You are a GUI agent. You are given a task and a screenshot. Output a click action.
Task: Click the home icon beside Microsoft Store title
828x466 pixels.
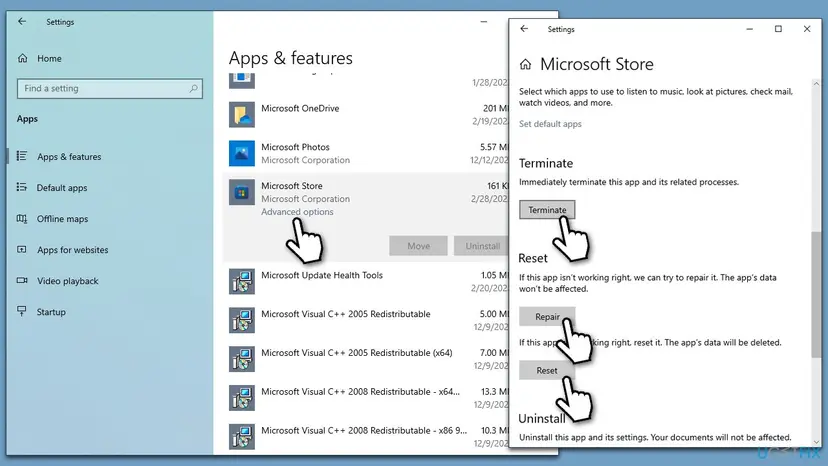(525, 64)
